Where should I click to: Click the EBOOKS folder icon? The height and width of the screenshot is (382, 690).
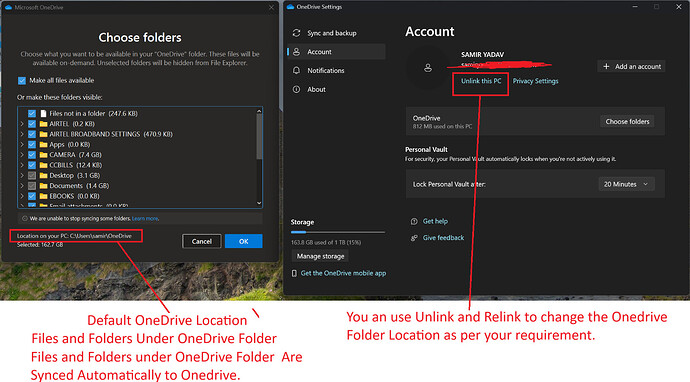44,196
